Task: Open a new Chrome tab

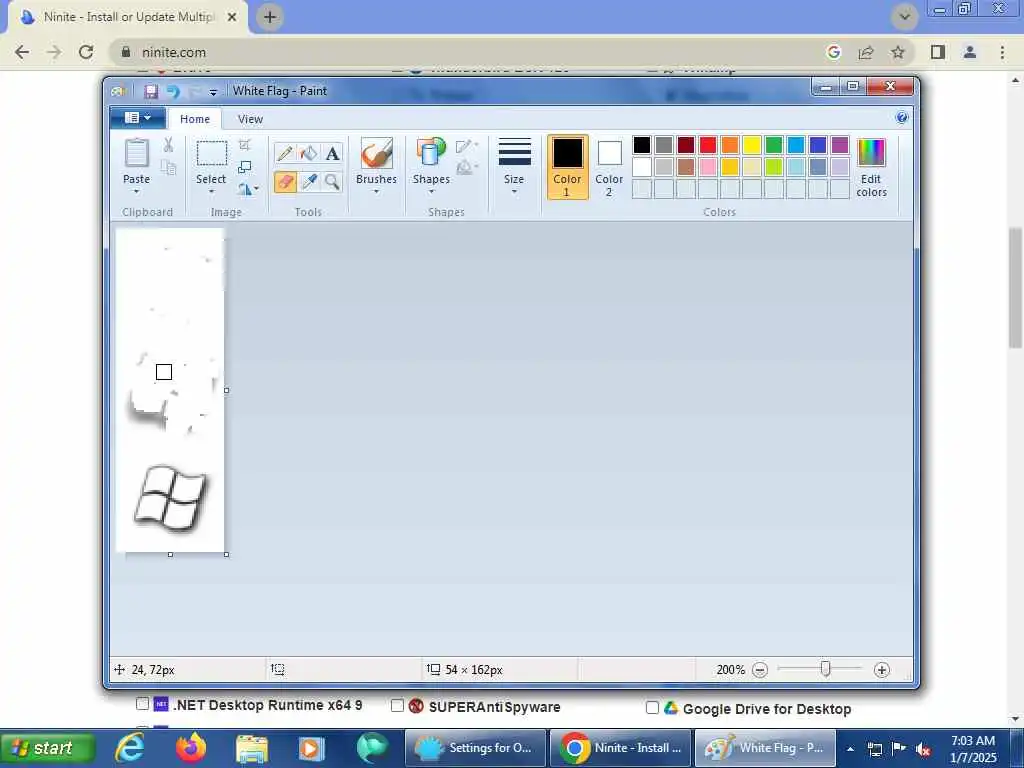Action: coord(270,17)
